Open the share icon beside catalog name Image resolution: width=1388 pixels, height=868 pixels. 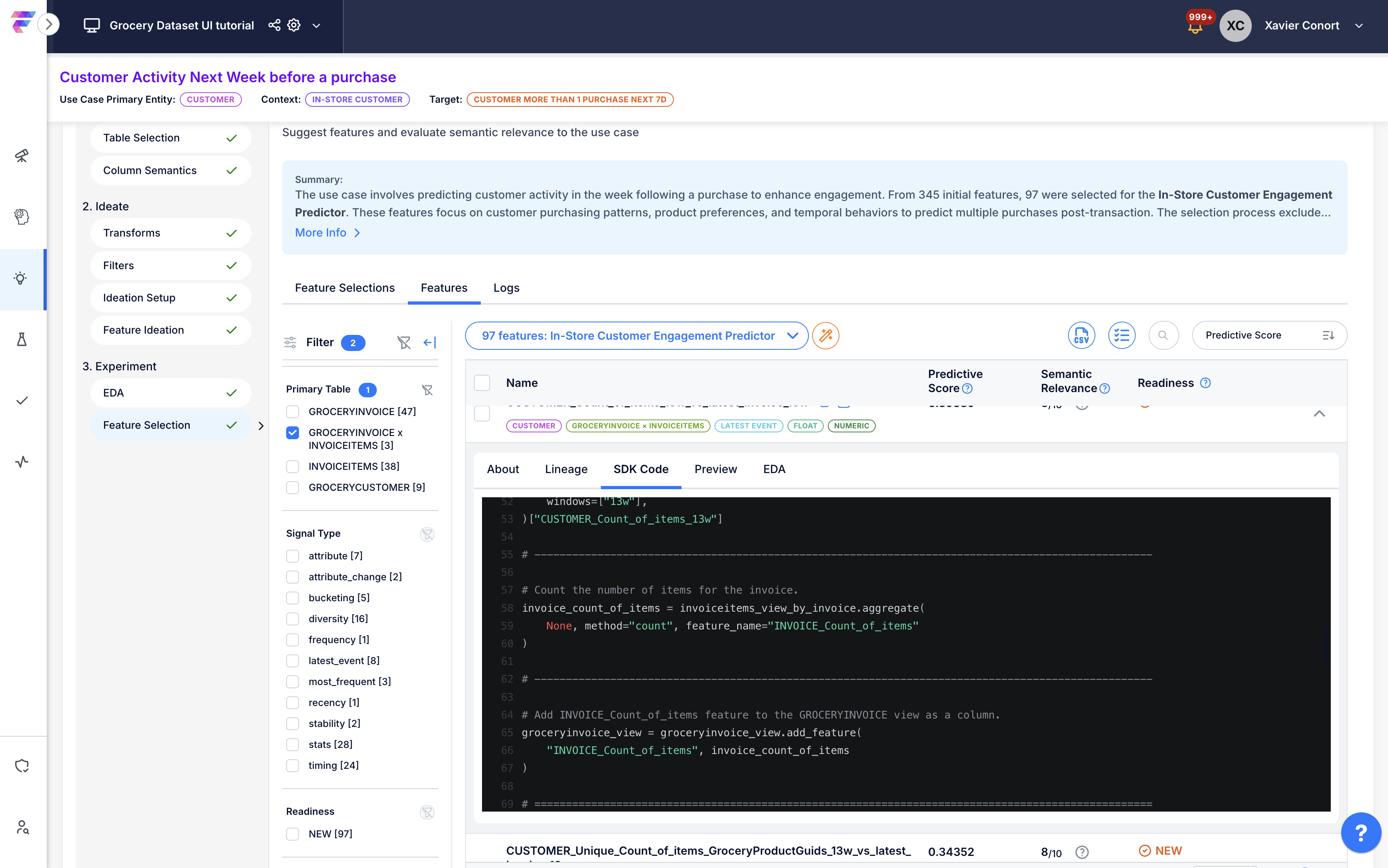tap(274, 25)
